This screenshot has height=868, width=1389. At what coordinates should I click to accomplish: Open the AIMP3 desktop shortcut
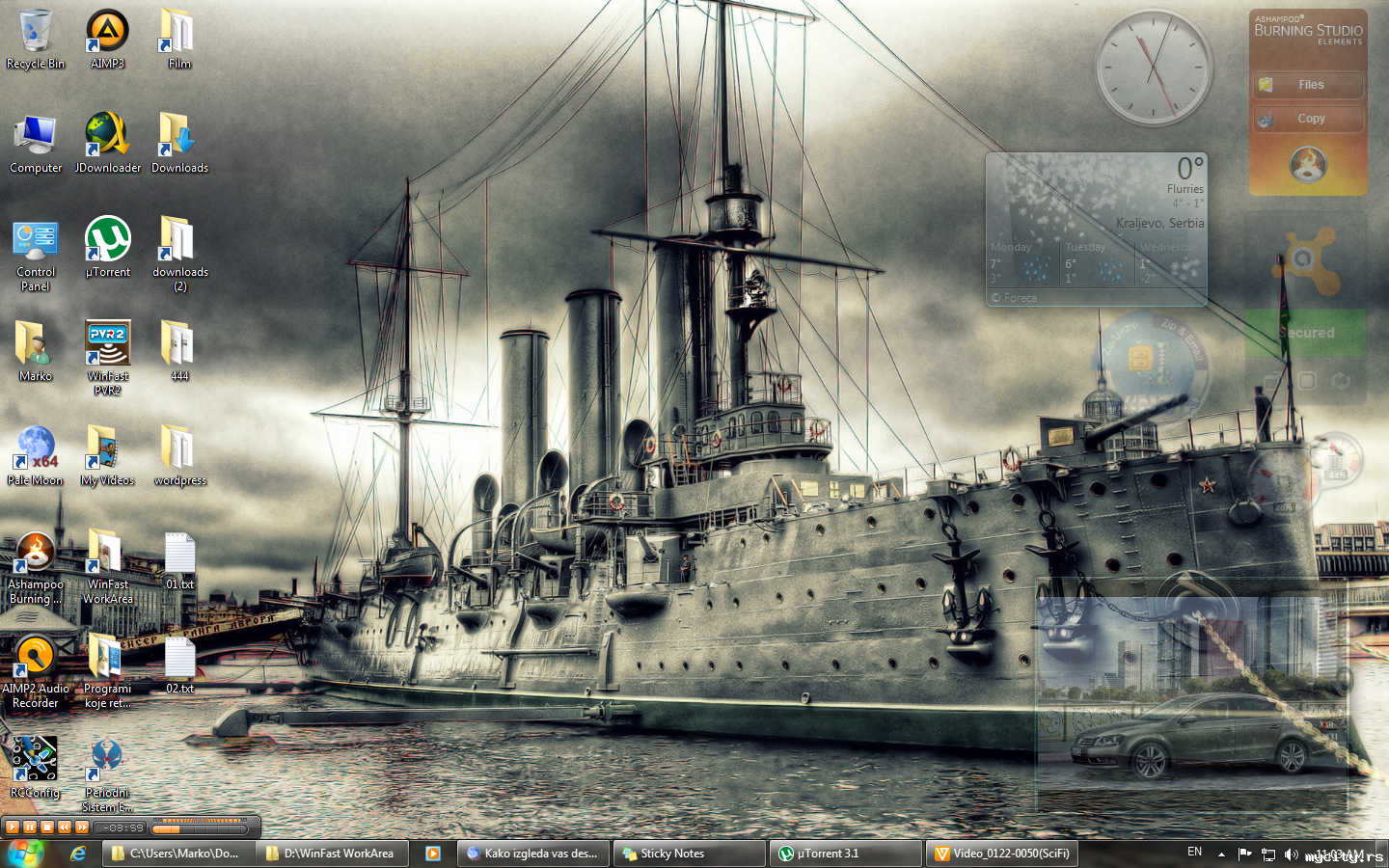tap(107, 40)
